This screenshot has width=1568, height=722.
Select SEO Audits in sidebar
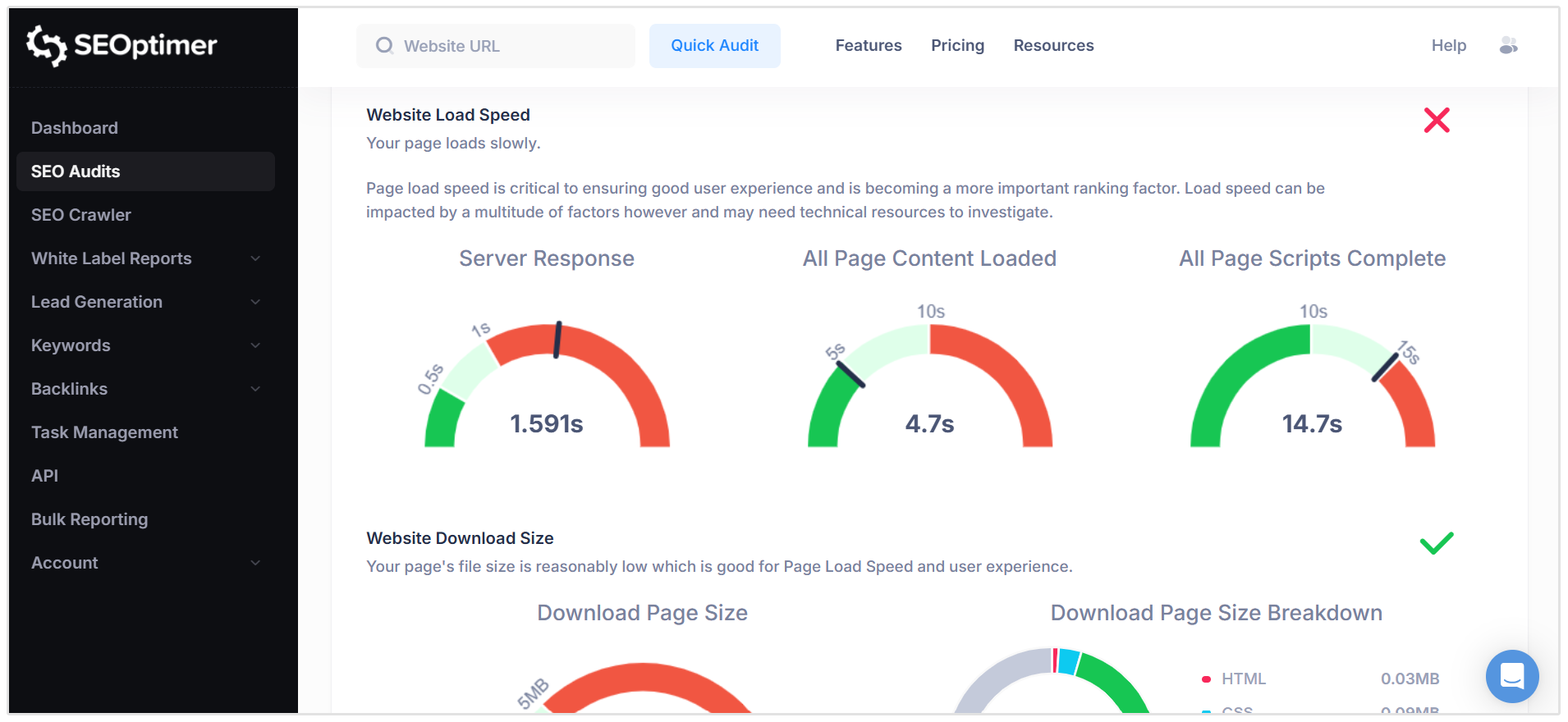145,171
